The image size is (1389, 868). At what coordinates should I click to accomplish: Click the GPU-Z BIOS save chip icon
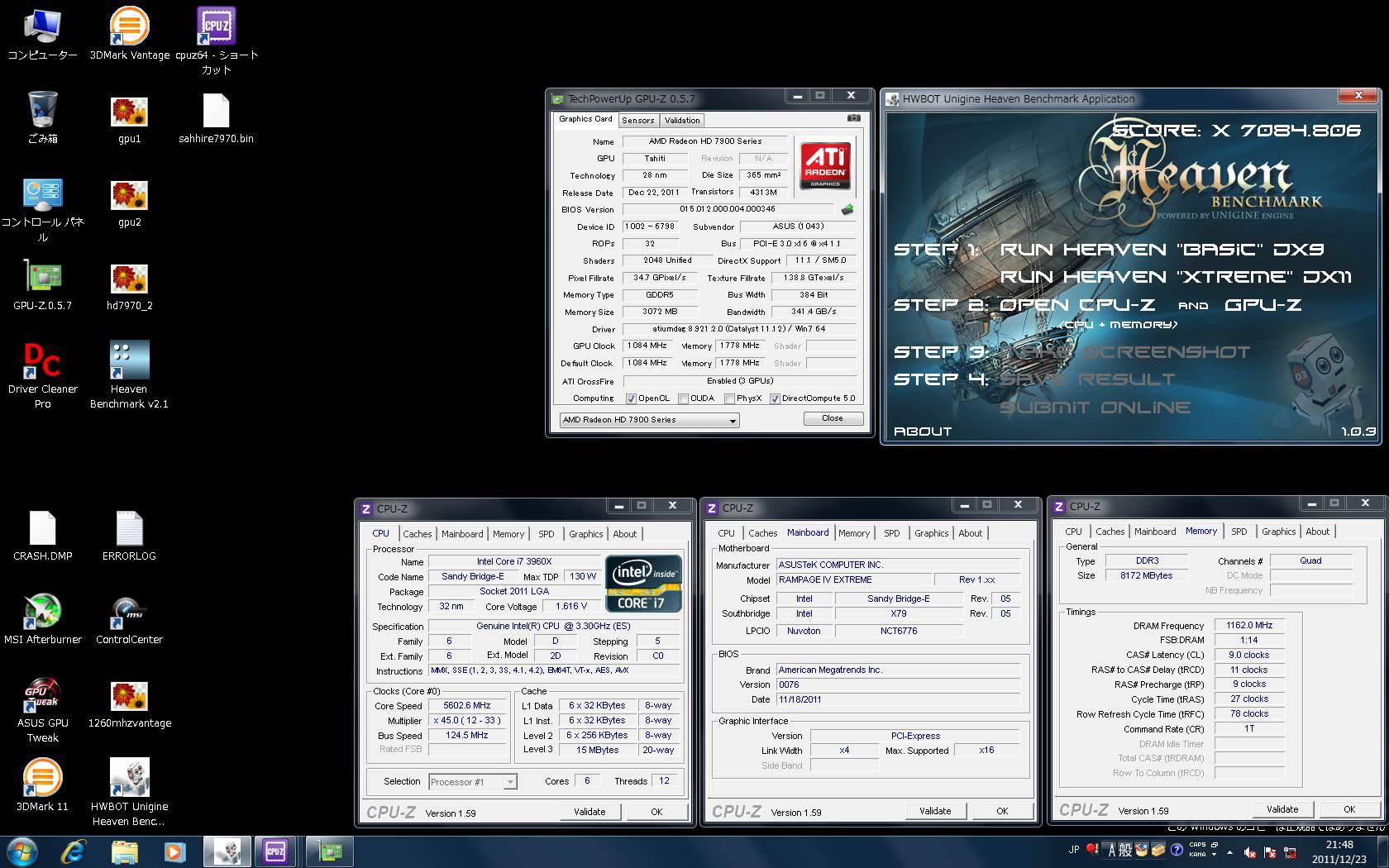847,210
